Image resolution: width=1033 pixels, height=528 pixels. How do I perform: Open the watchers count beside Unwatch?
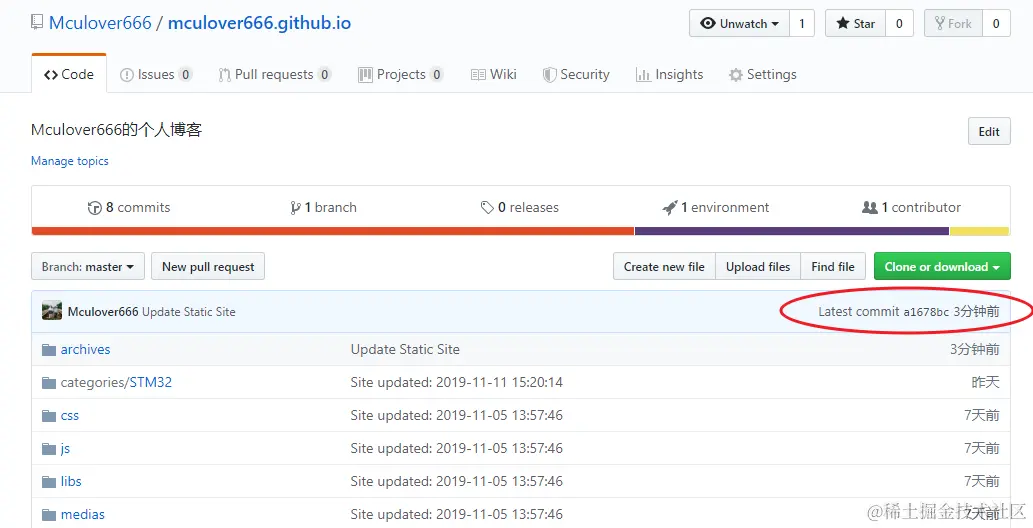click(x=802, y=23)
